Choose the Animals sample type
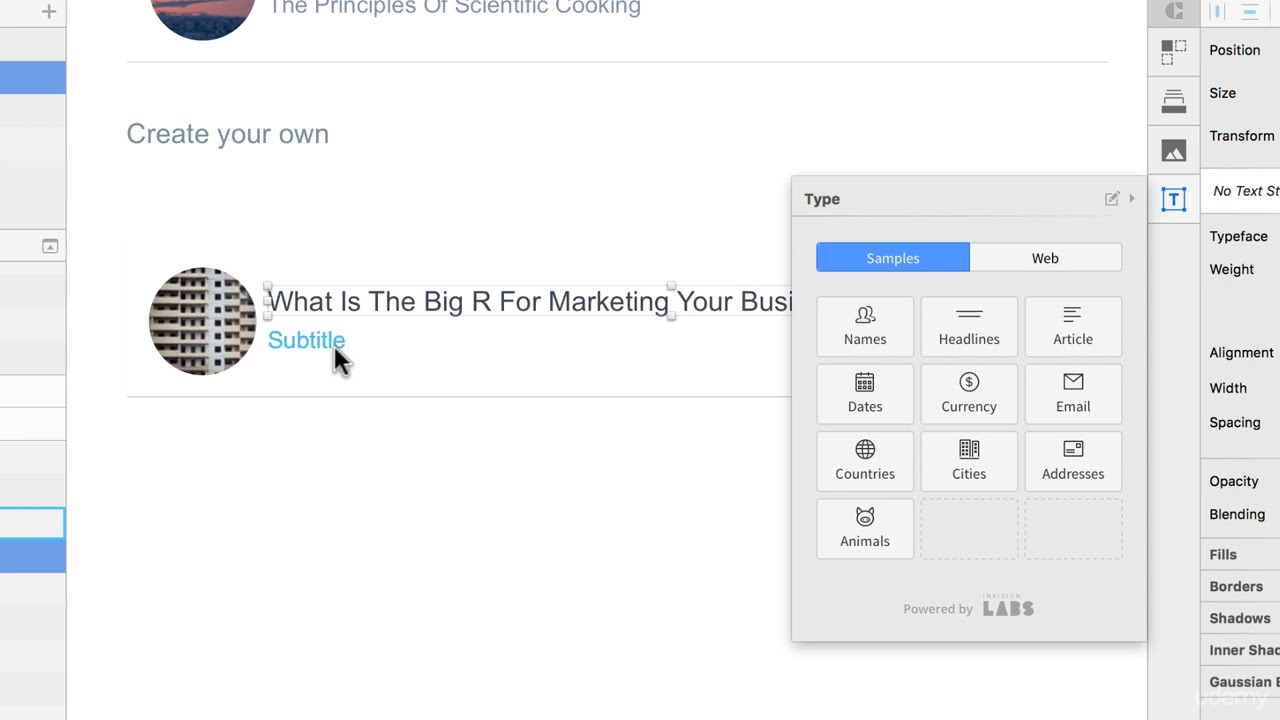 click(x=865, y=528)
